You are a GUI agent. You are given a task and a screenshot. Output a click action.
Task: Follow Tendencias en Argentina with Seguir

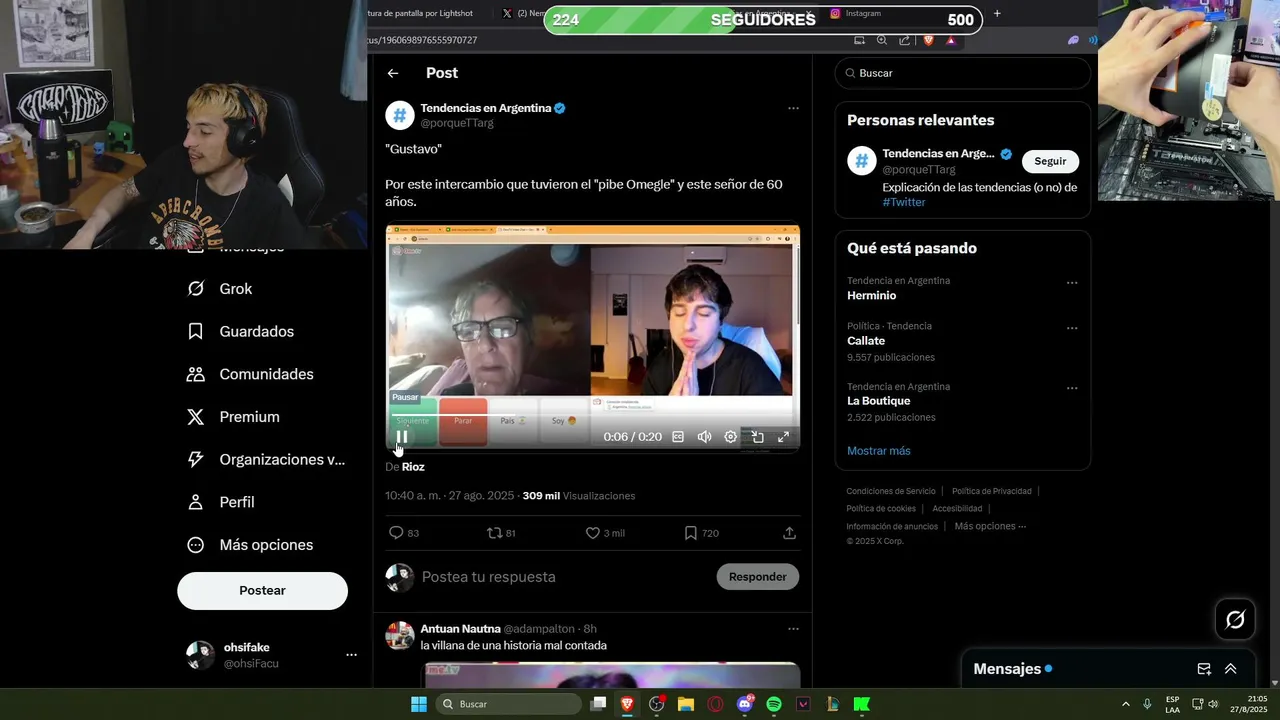point(1050,161)
